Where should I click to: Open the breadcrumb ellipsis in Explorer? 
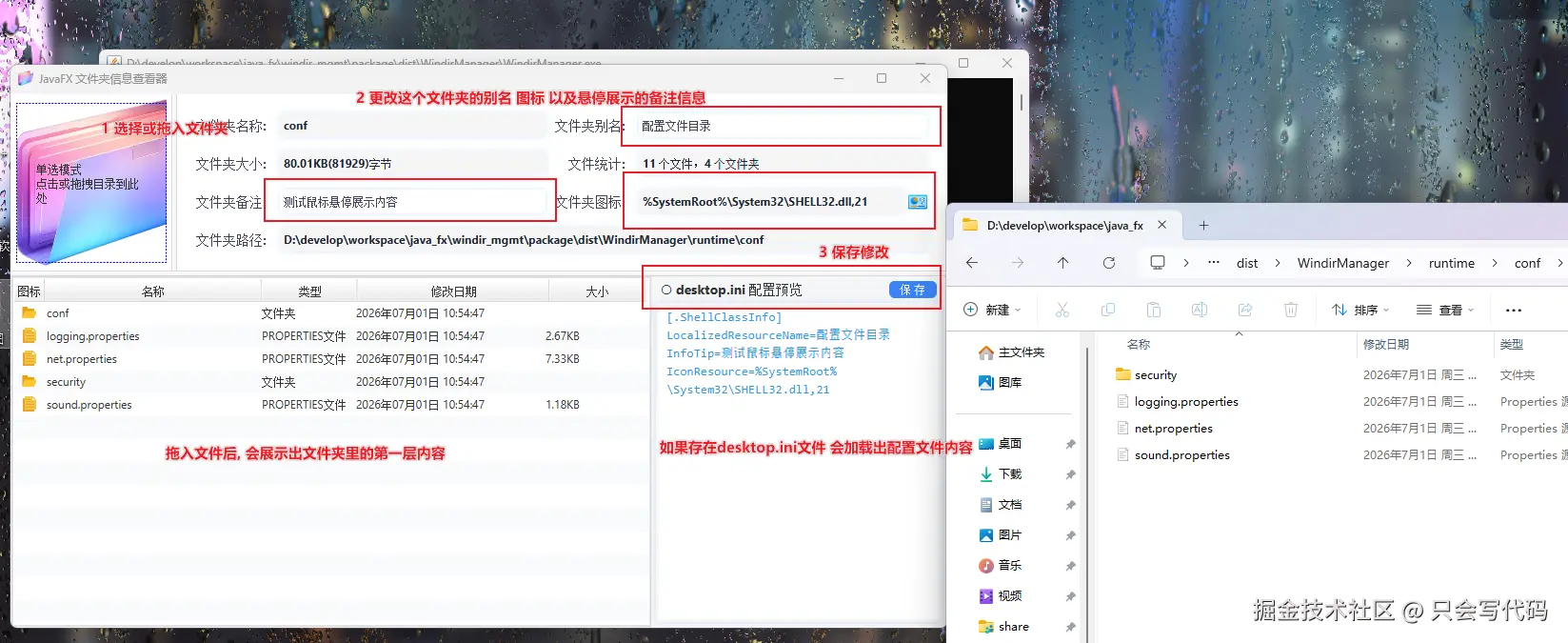click(1214, 263)
